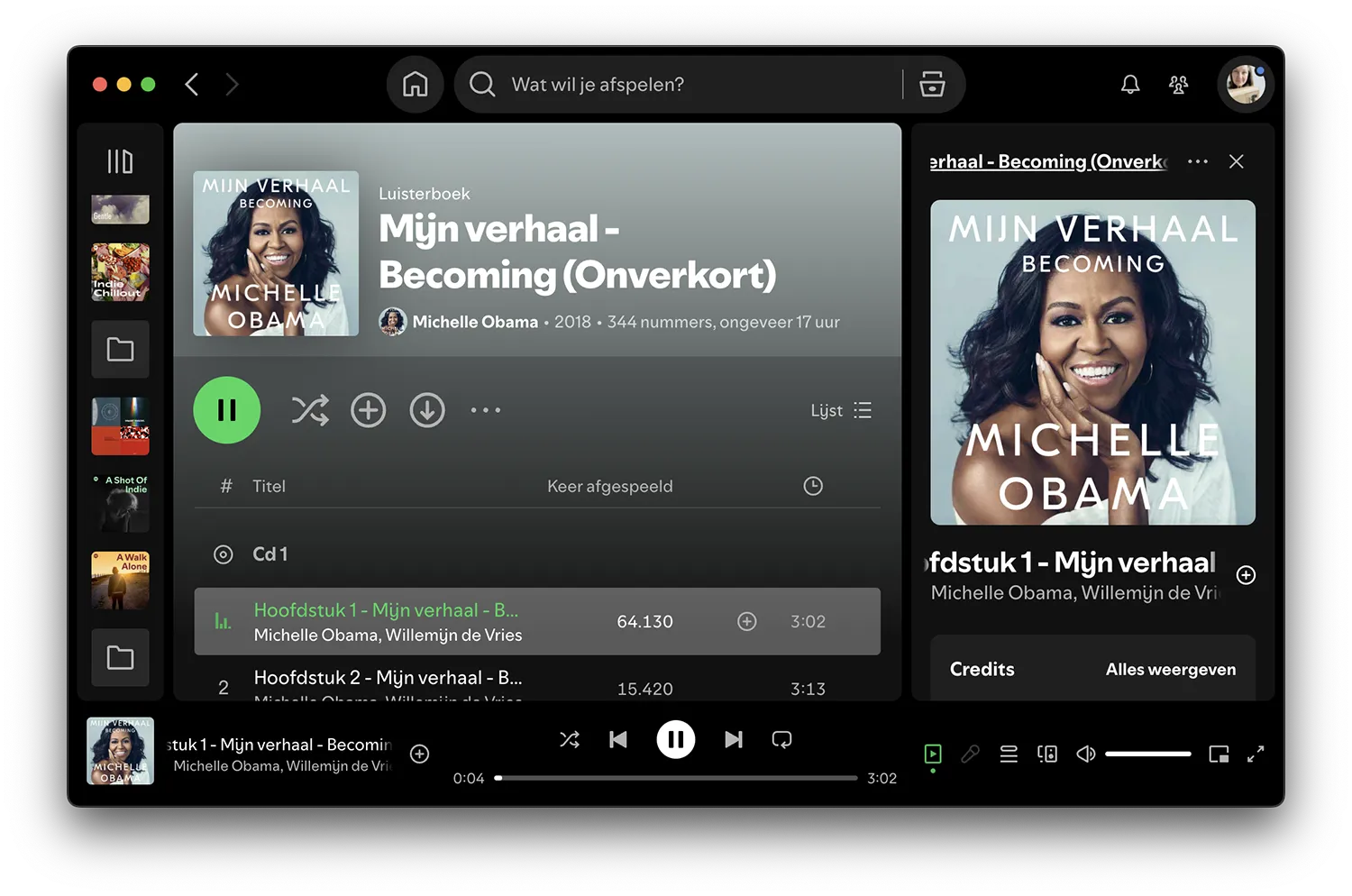1352x896 pixels.
Task: Toggle the lyrics microphone icon
Action: [970, 754]
